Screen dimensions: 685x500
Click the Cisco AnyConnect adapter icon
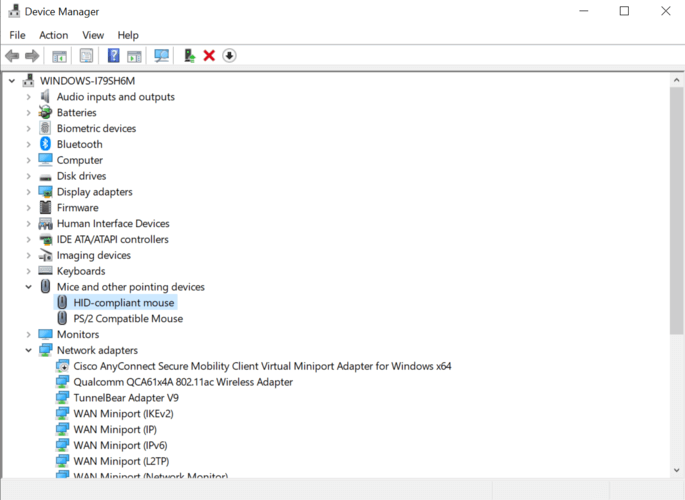coord(62,366)
